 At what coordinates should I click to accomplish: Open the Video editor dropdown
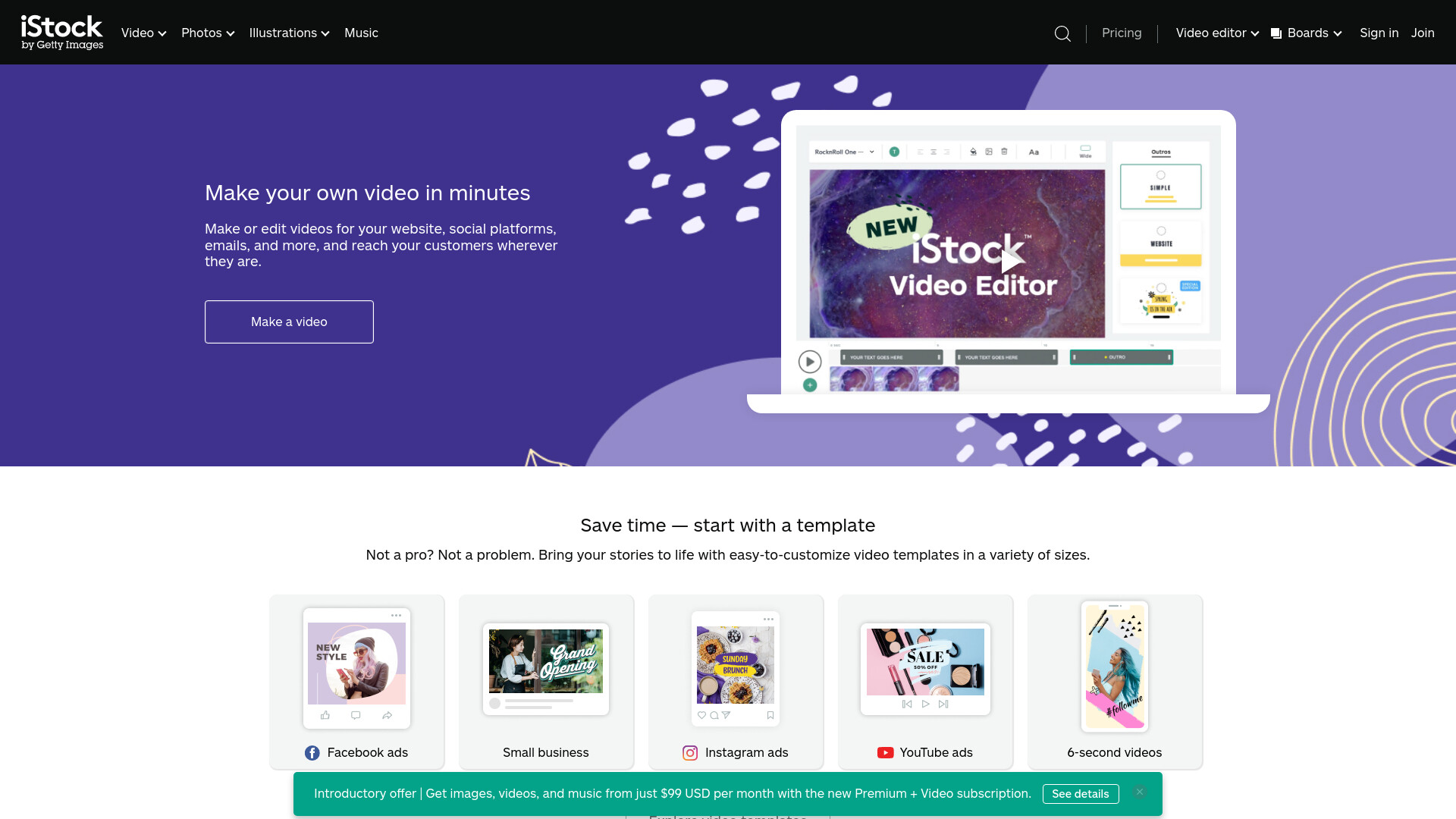(1217, 33)
